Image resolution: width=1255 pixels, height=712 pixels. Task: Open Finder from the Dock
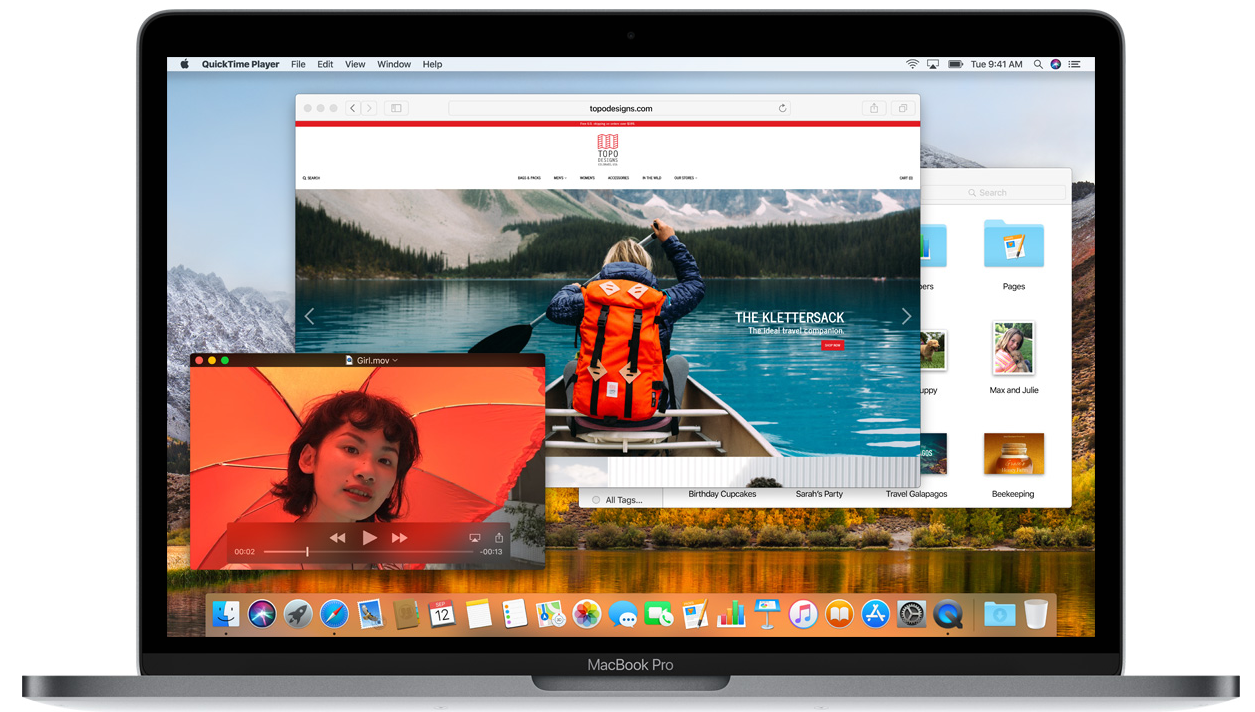(226, 614)
